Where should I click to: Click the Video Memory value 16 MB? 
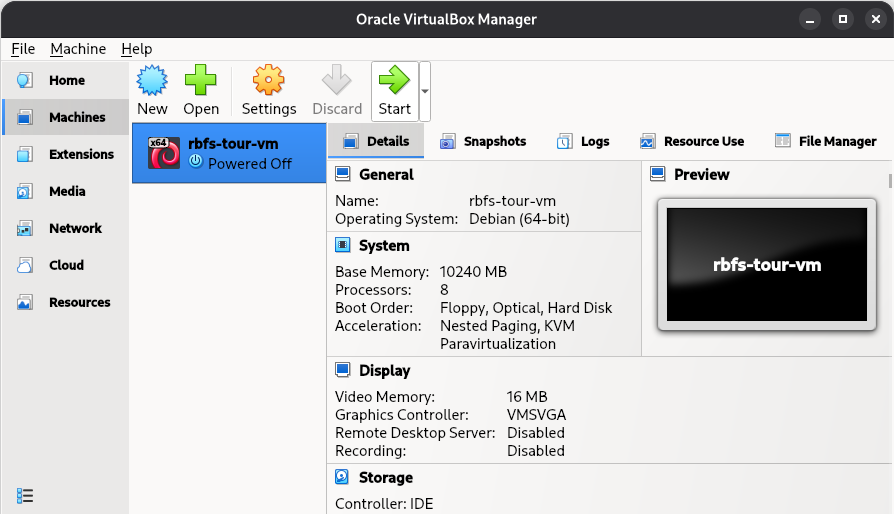tap(527, 397)
